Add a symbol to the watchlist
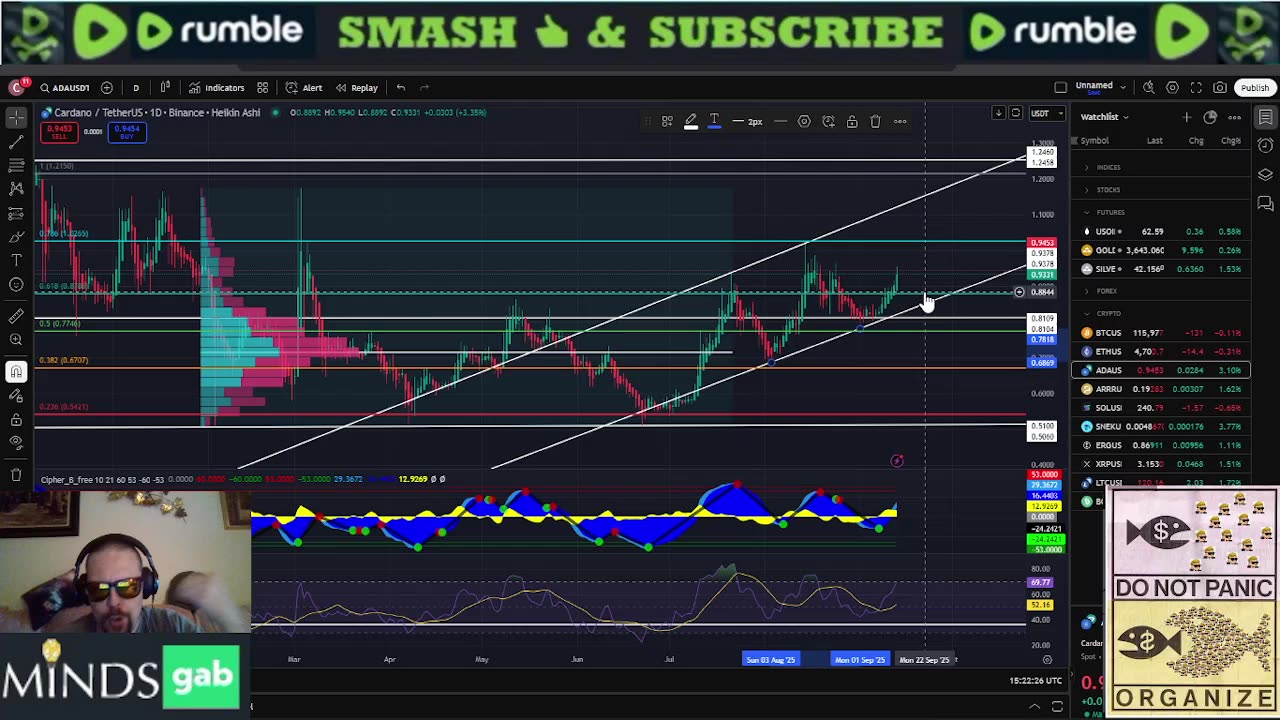The image size is (1280, 720). 1187,117
